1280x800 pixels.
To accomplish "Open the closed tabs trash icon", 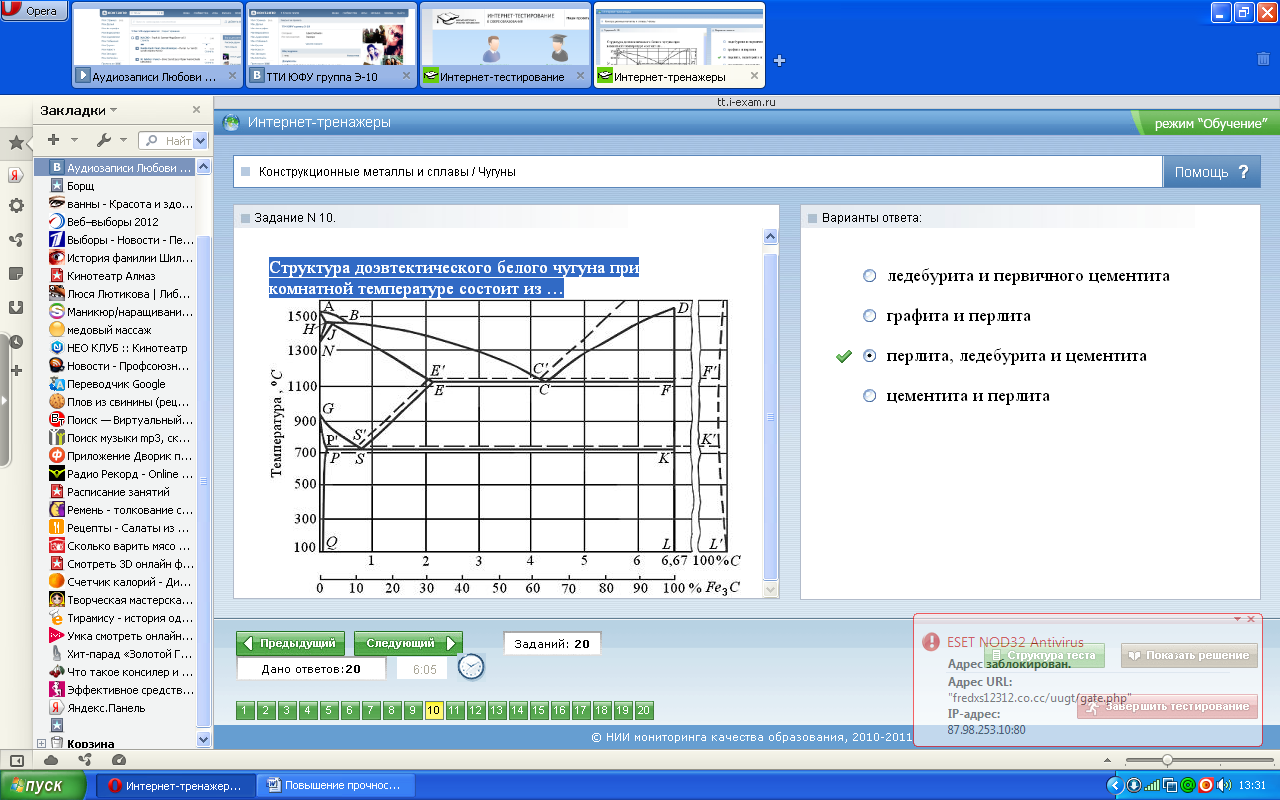I will coord(1263,59).
